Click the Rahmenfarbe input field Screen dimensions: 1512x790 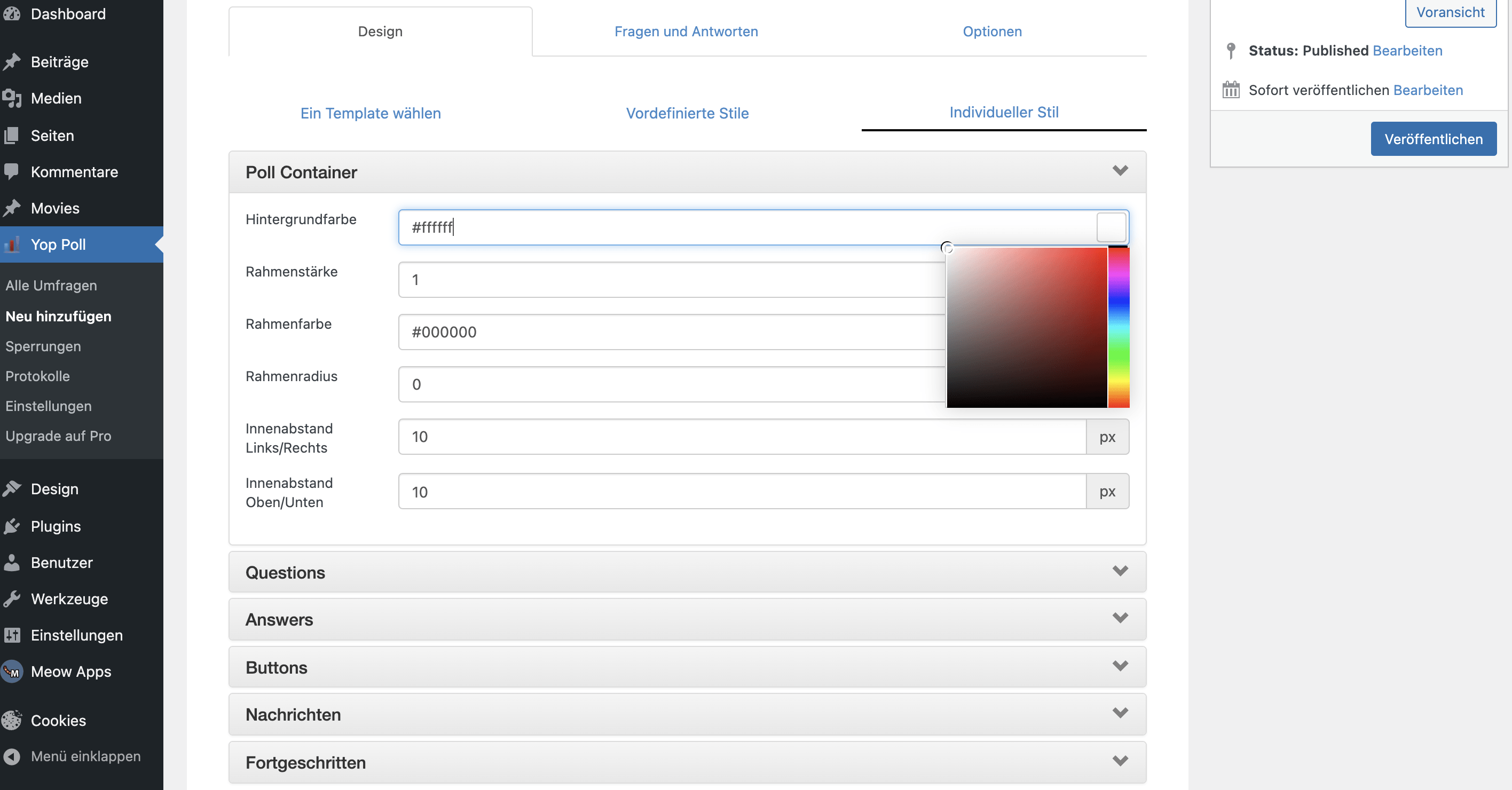pyautogui.click(x=669, y=332)
